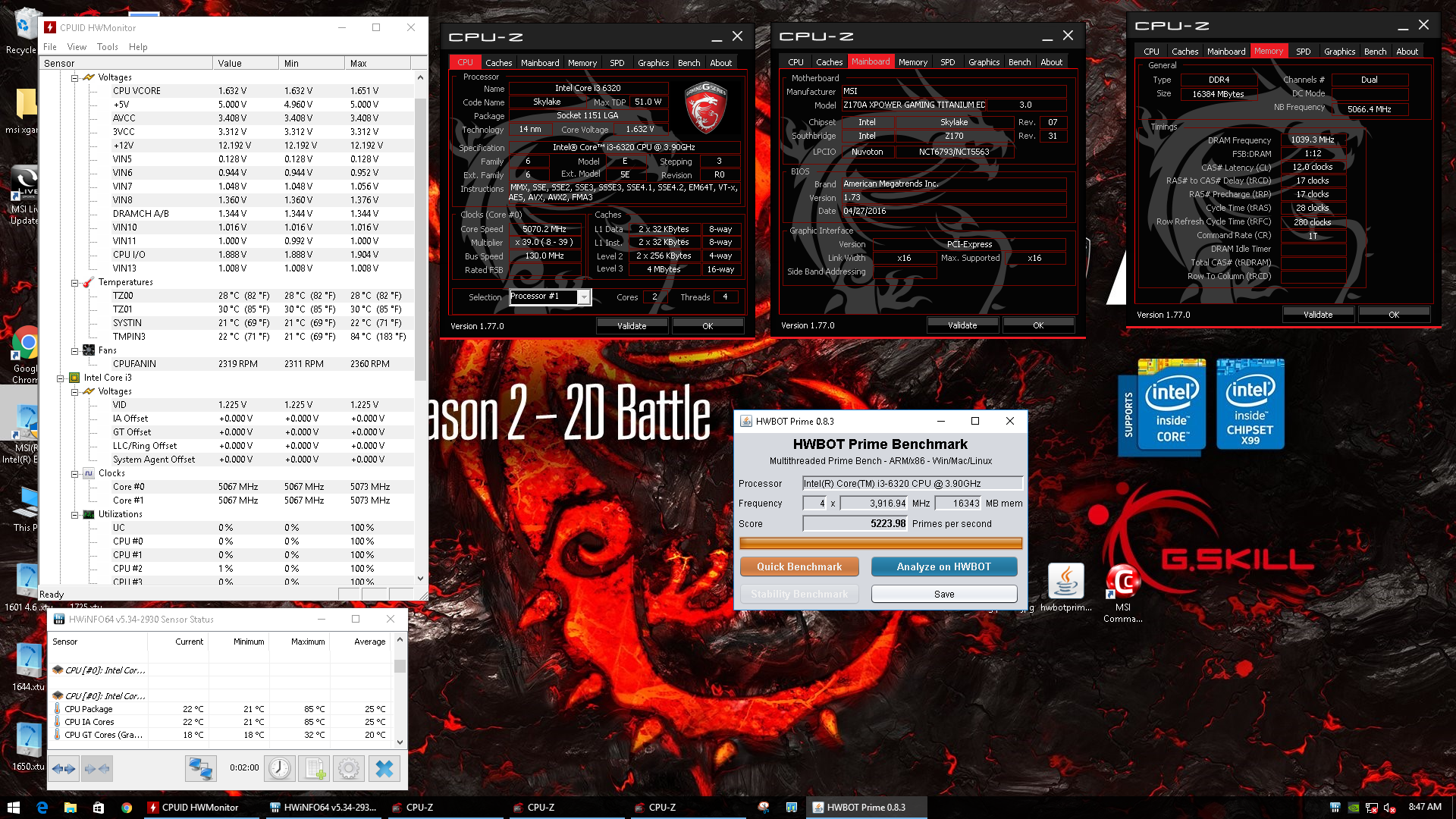Click HWBOT Prime taskbar button
Image resolution: width=1456 pixels, height=819 pixels.
(866, 808)
